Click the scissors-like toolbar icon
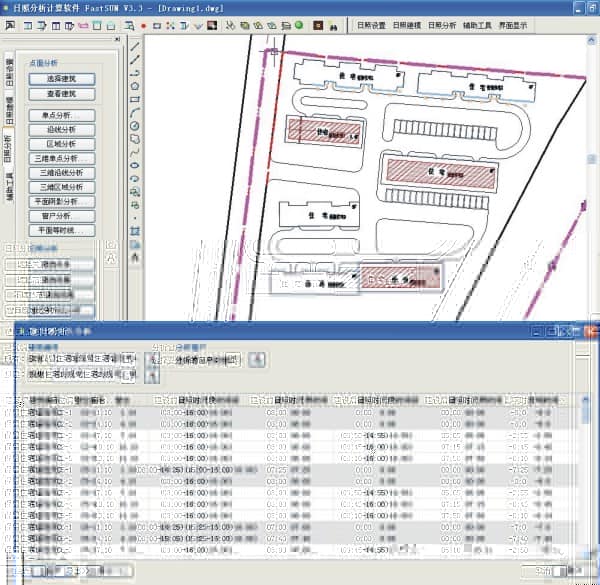Viewport: 600px width, 585px height. coord(230,25)
